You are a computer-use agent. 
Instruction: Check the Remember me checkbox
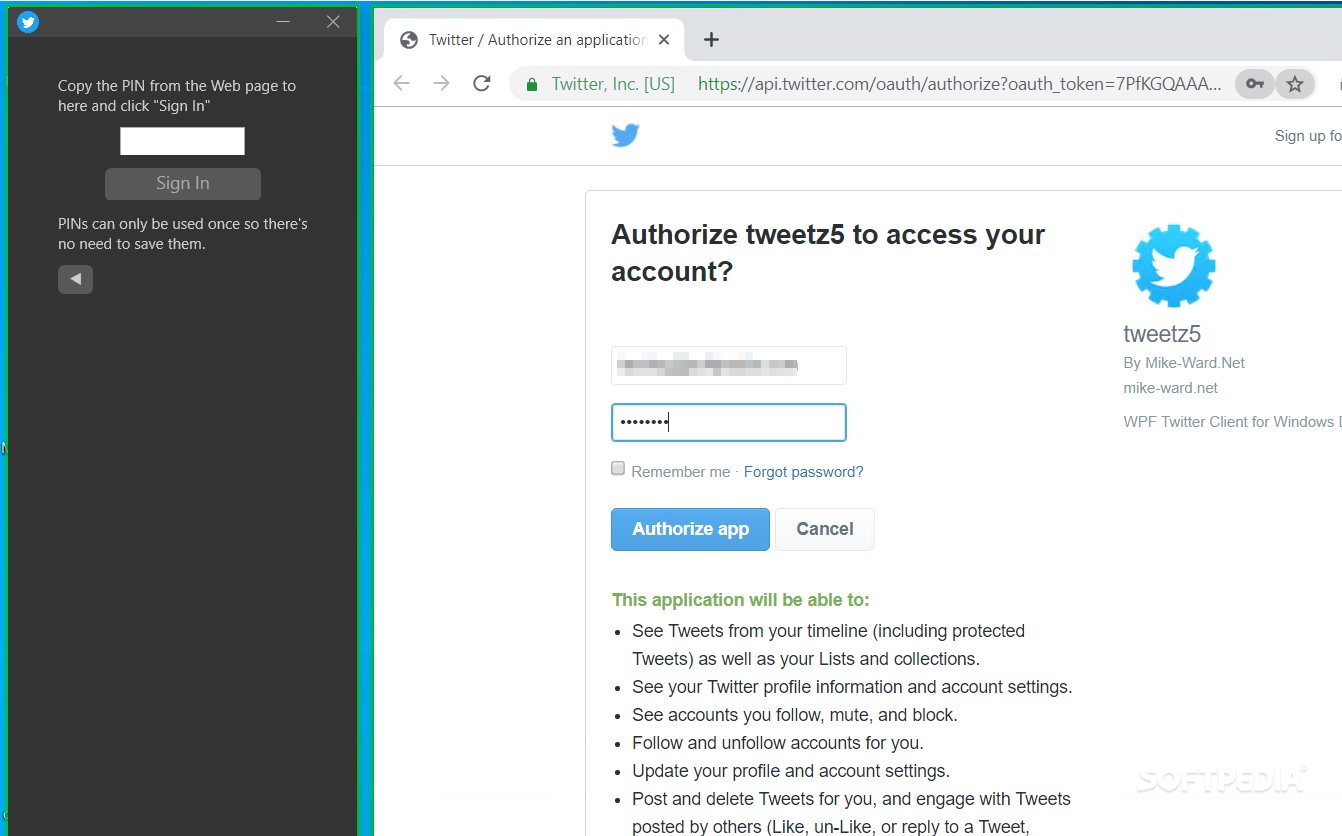[x=618, y=468]
